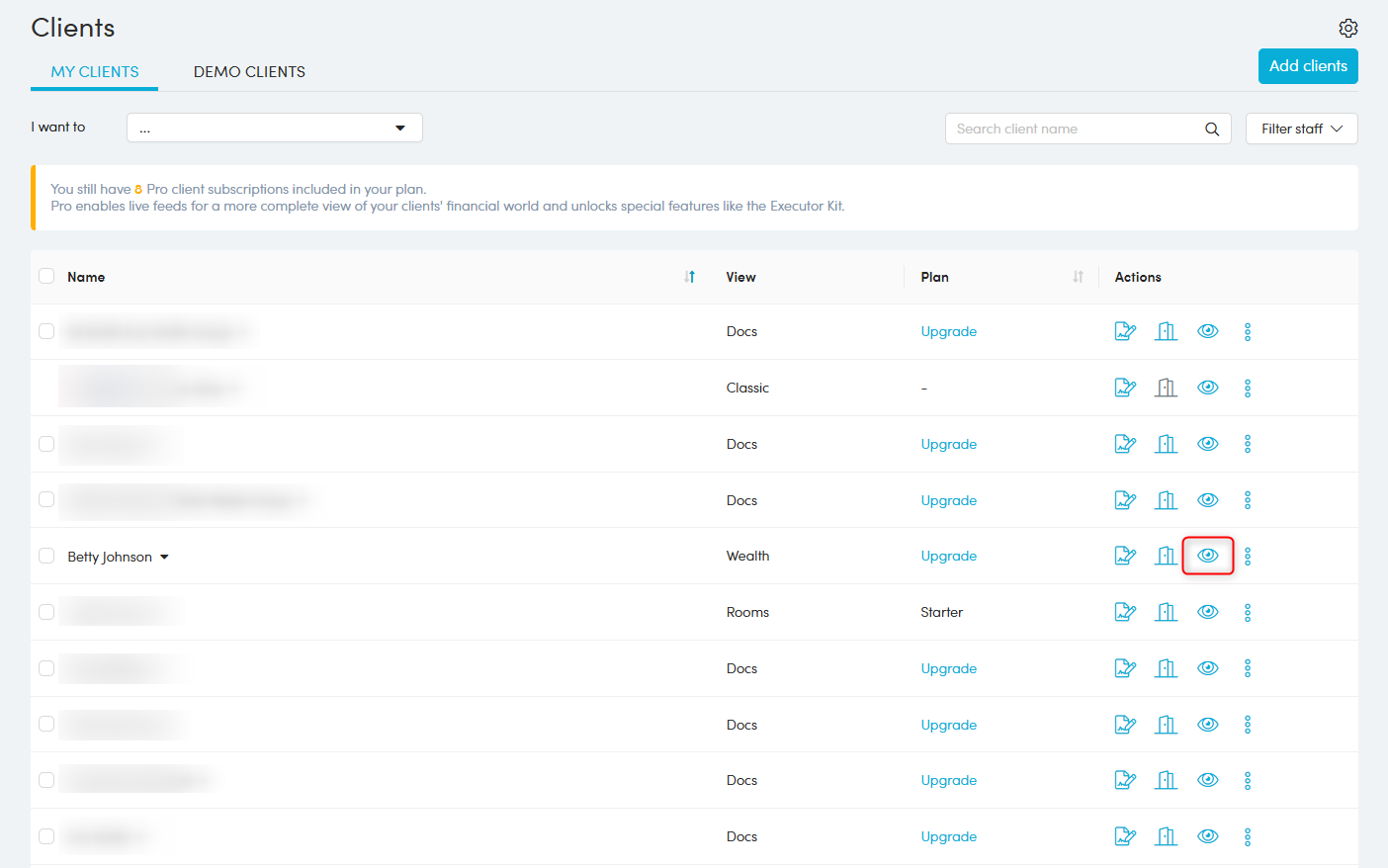This screenshot has height=868, width=1388.
Task: Click the eye icon in the Classic row
Action: pos(1207,388)
